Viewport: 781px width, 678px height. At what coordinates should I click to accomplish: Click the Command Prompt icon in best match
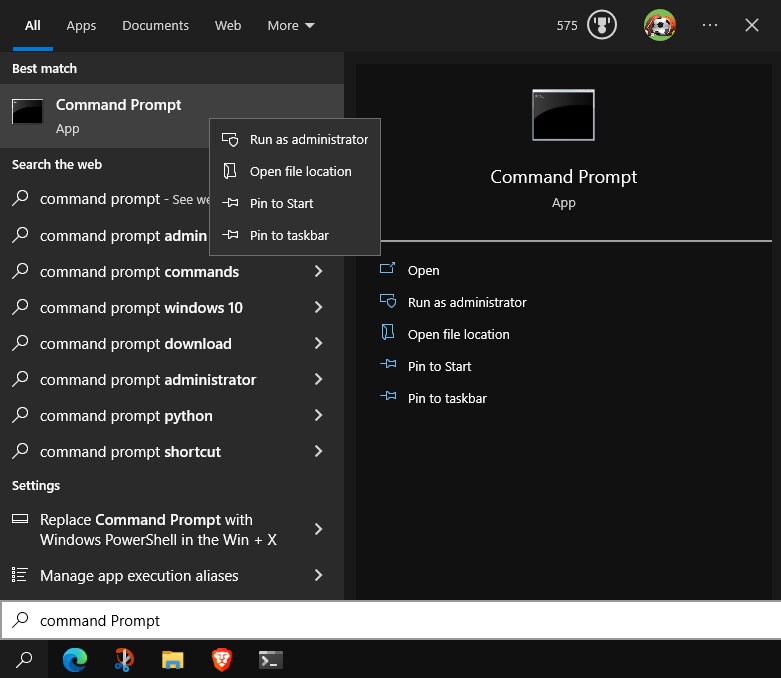(x=27, y=111)
